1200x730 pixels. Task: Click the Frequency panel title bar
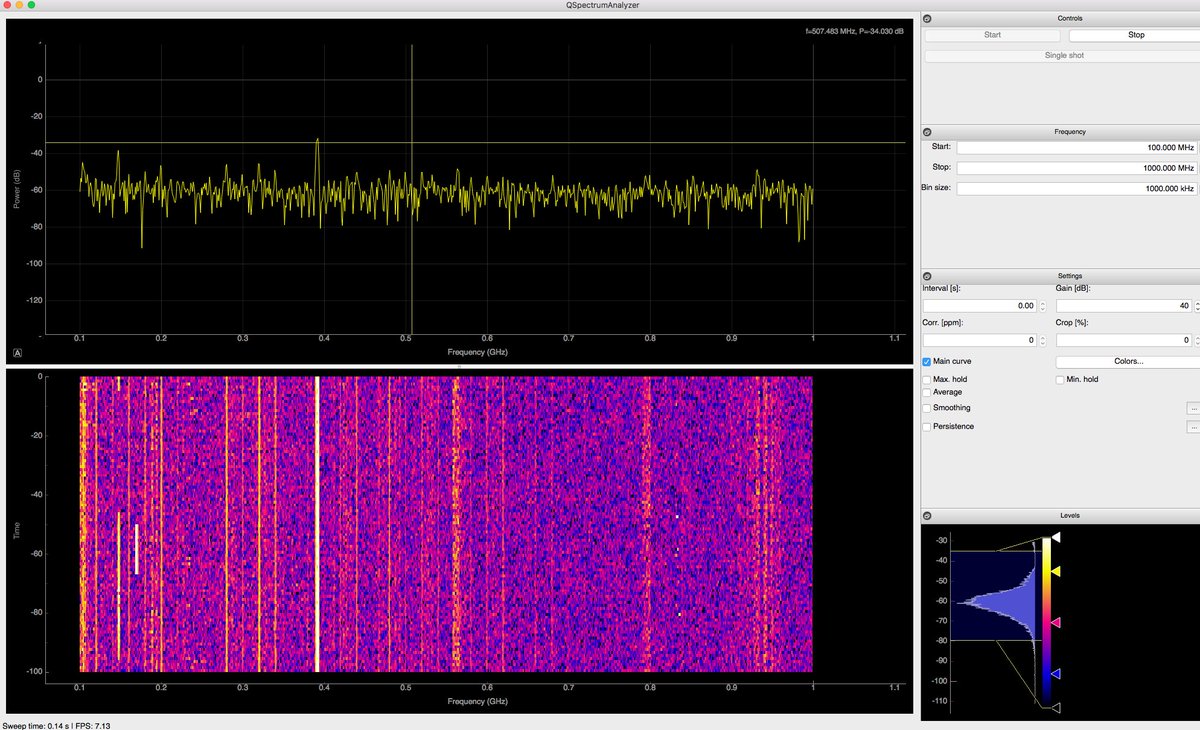pos(1060,132)
